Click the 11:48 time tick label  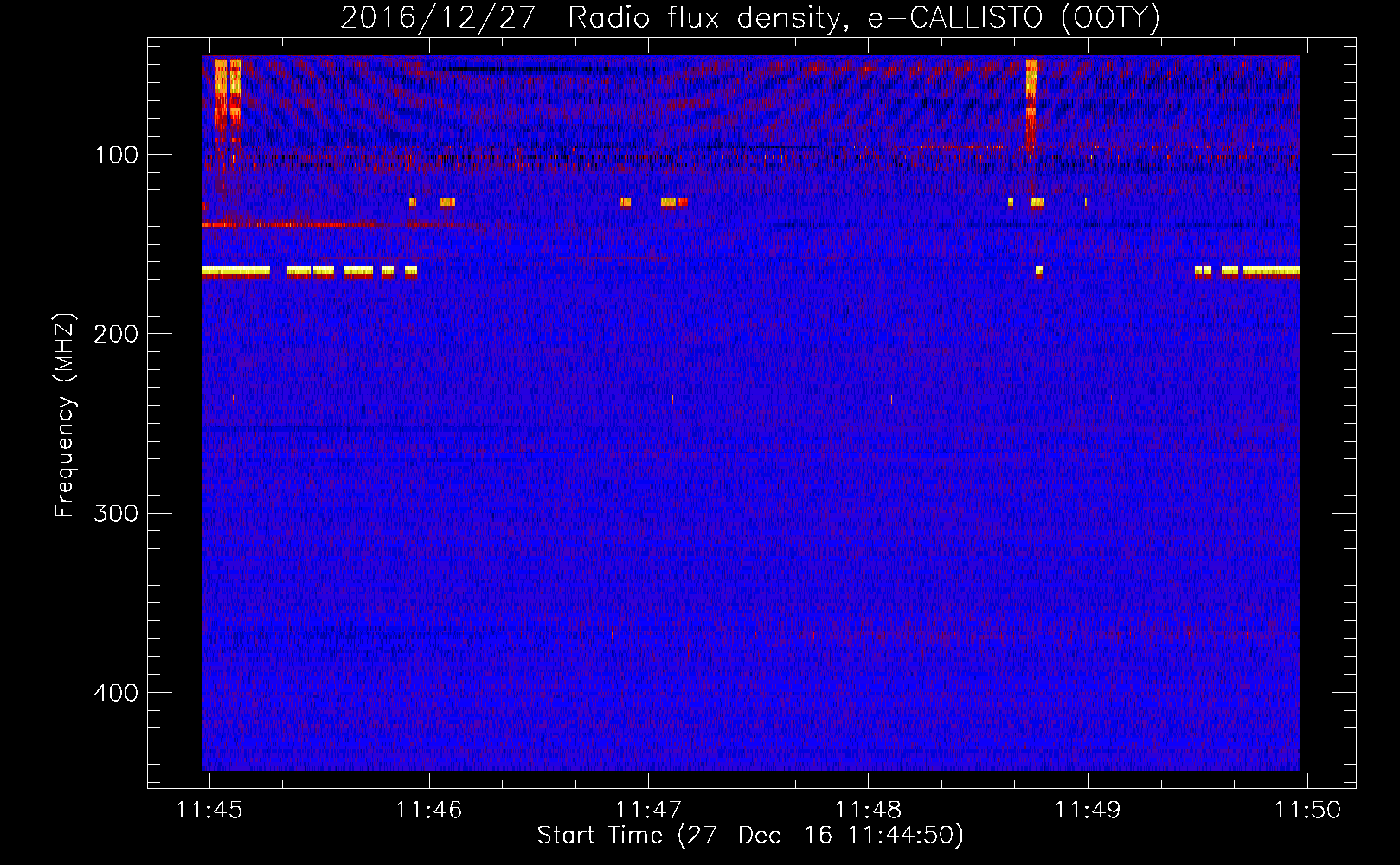[x=868, y=811]
